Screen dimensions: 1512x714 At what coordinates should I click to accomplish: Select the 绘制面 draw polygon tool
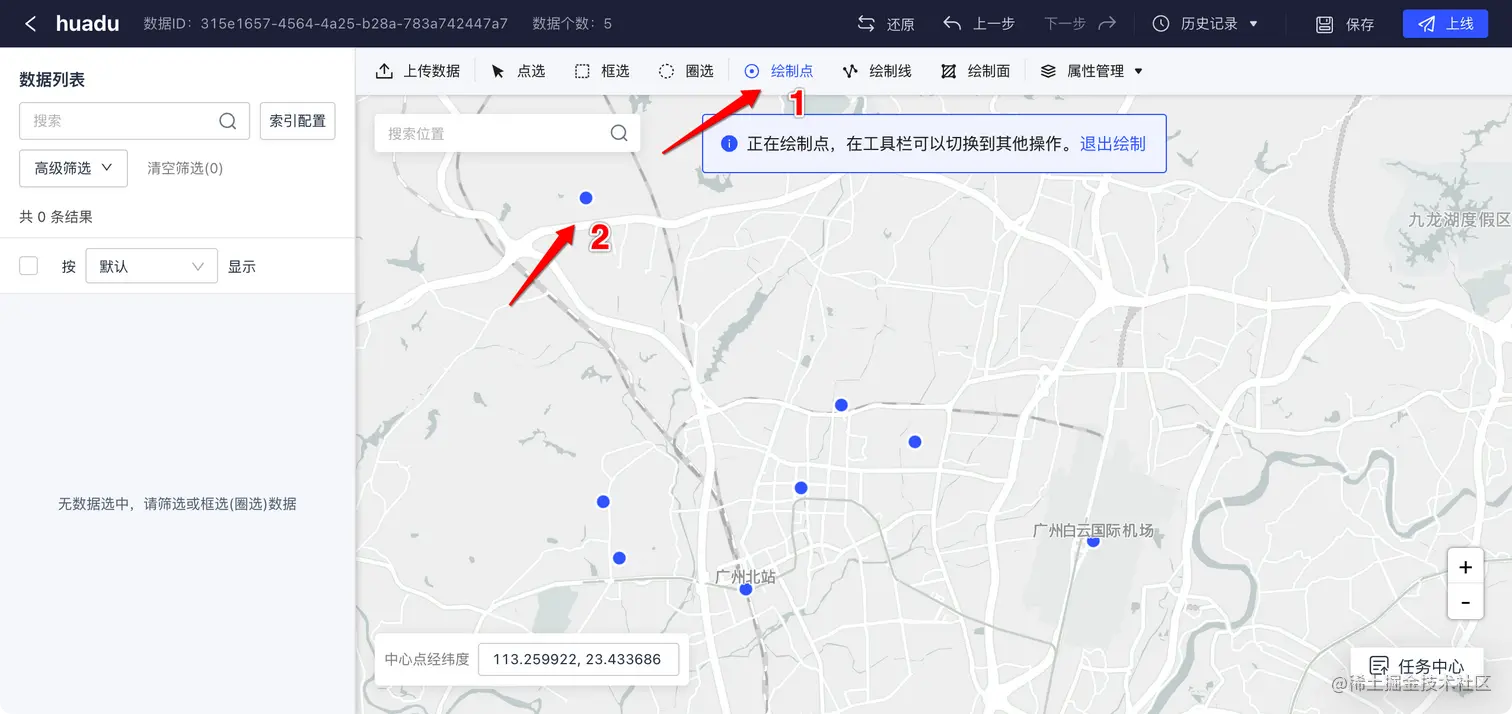pyautogui.click(x=975, y=71)
